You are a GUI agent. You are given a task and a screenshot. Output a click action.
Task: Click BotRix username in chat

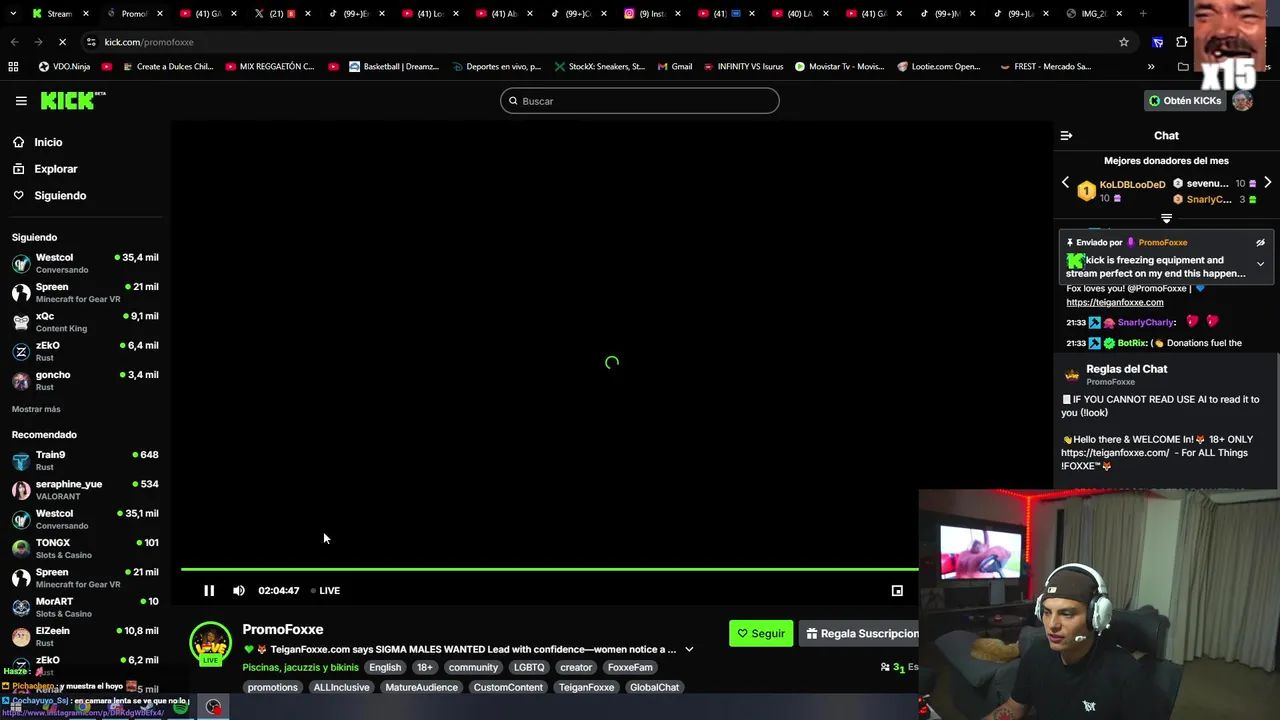click(1132, 343)
